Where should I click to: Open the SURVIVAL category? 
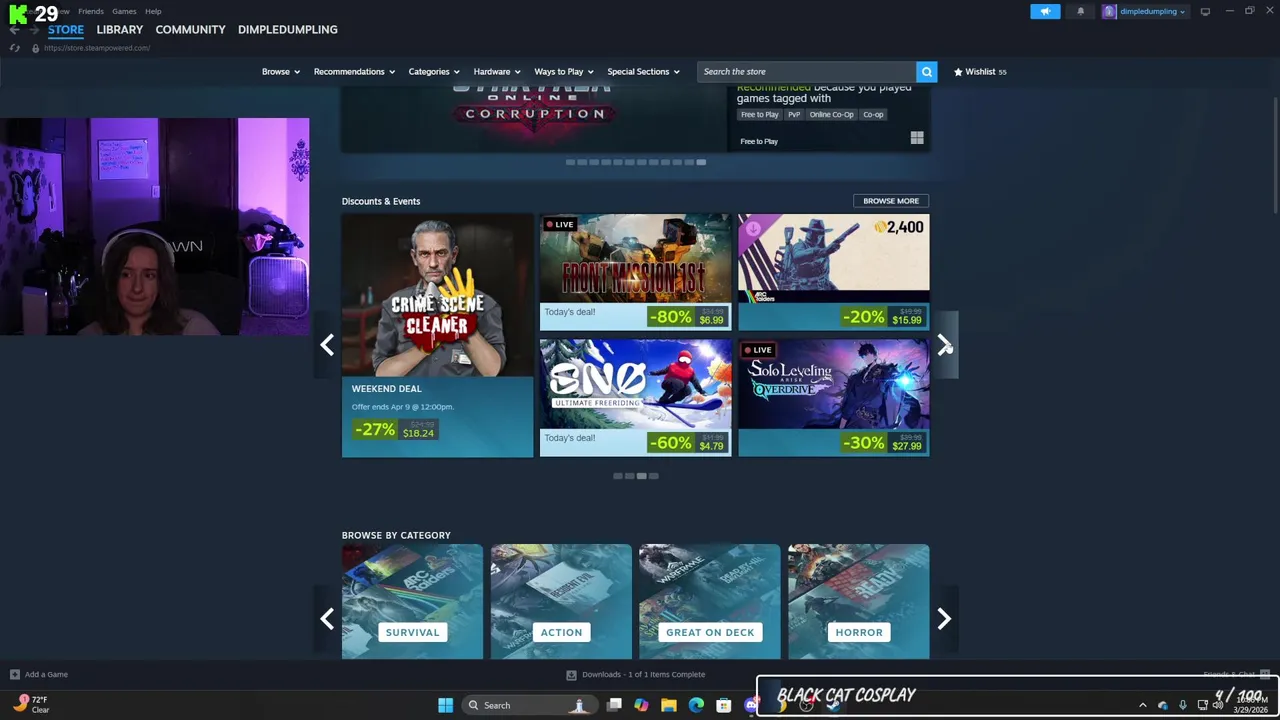(x=412, y=601)
